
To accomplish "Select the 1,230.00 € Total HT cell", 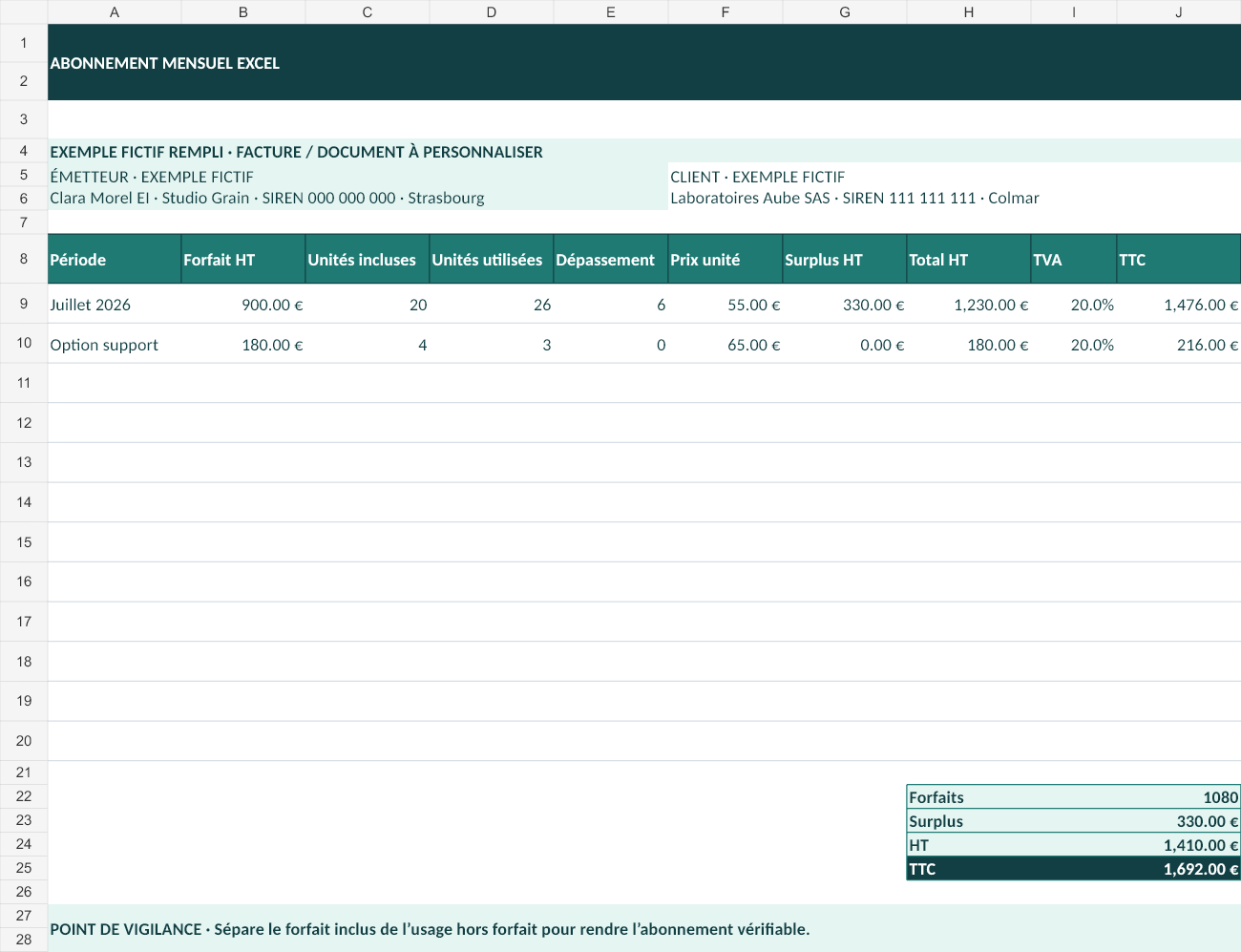I will coord(969,304).
